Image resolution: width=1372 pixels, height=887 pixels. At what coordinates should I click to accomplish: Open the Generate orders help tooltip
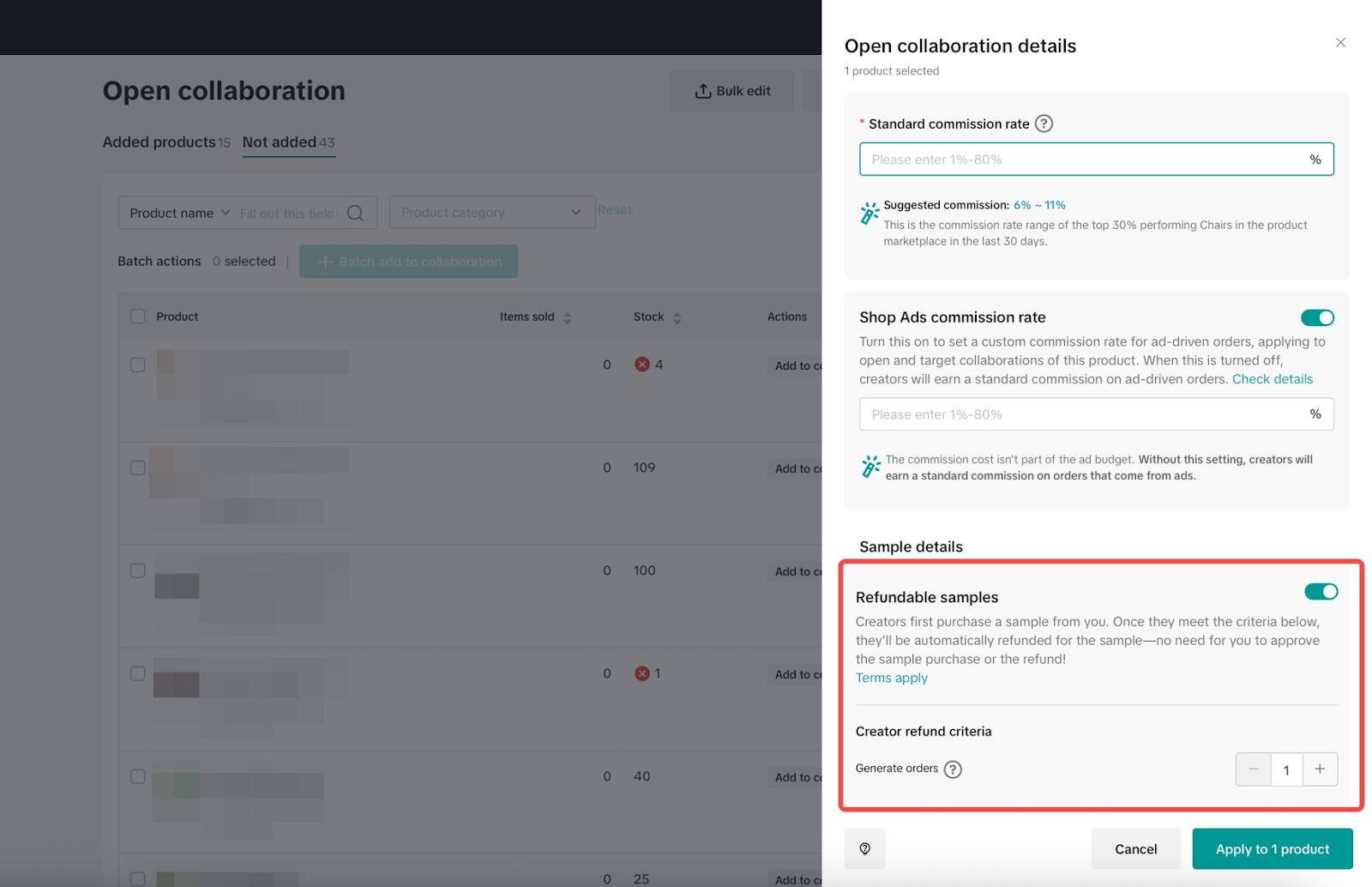pos(953,769)
